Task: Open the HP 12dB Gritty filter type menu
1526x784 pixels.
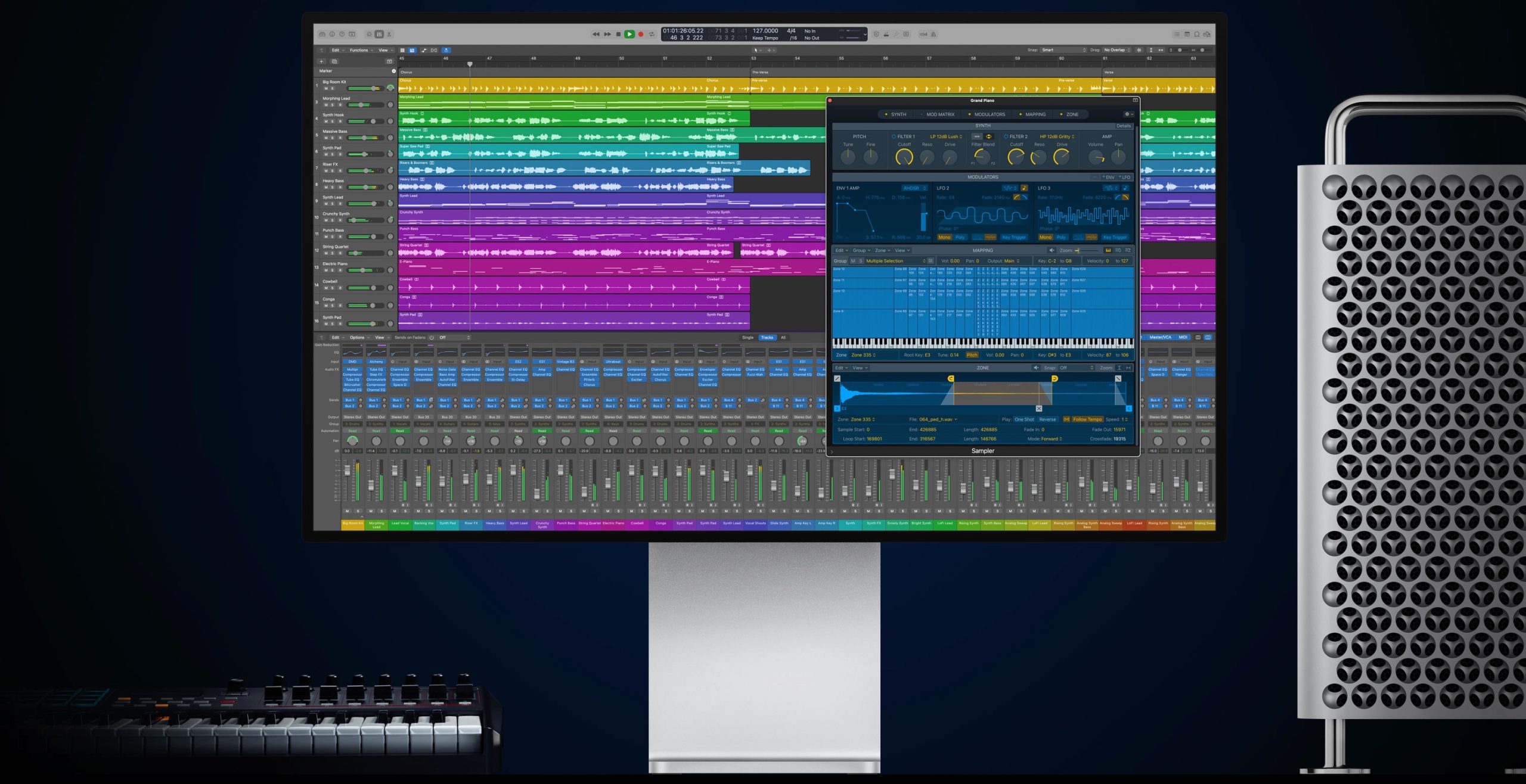Action: [x=1057, y=136]
